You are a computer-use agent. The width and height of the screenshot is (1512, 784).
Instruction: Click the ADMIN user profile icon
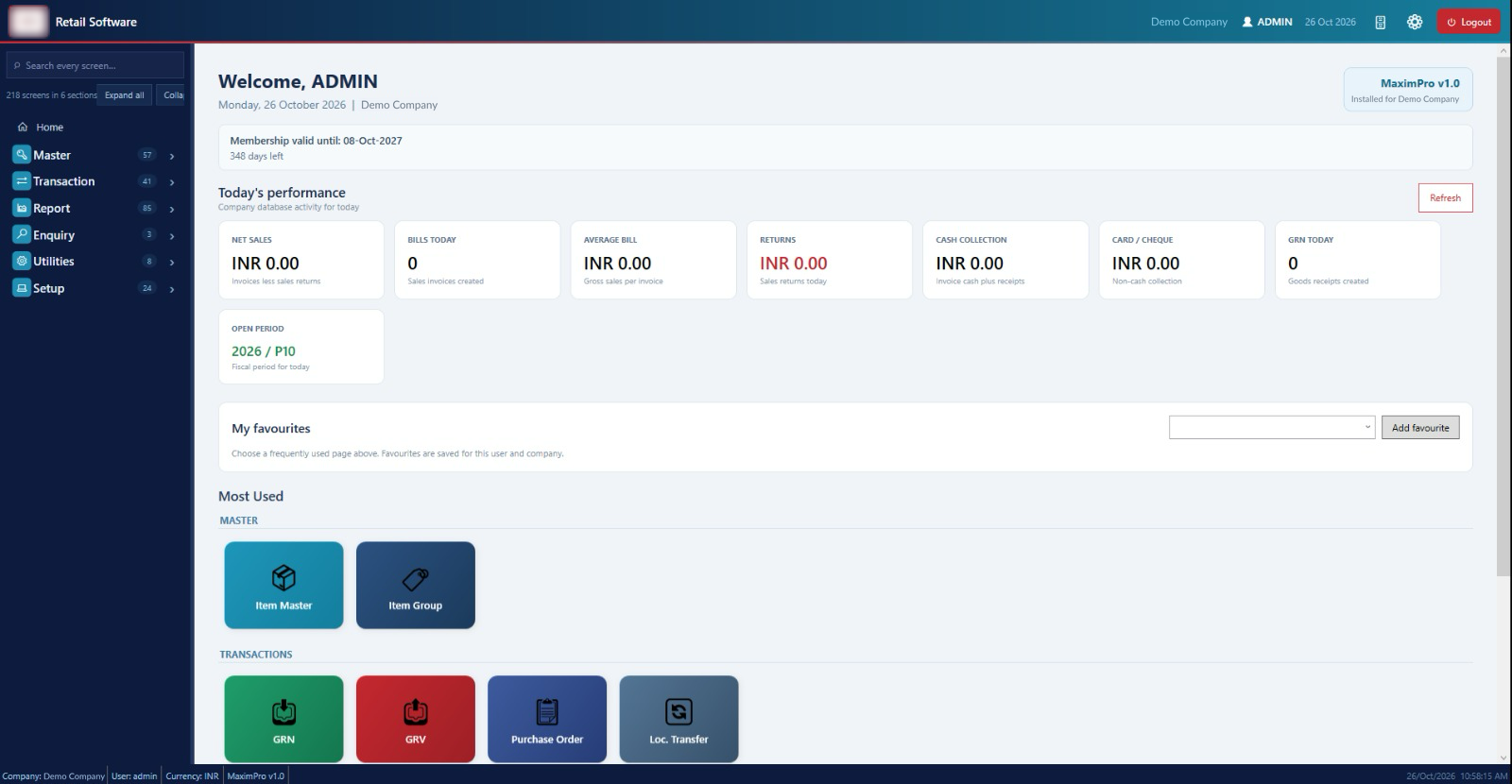pyautogui.click(x=1247, y=22)
